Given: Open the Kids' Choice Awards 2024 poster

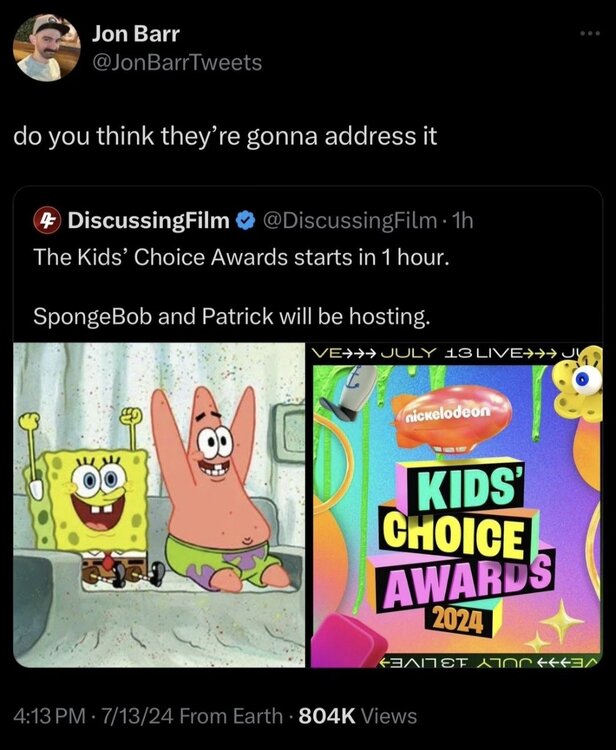Looking at the screenshot, I should [457, 505].
